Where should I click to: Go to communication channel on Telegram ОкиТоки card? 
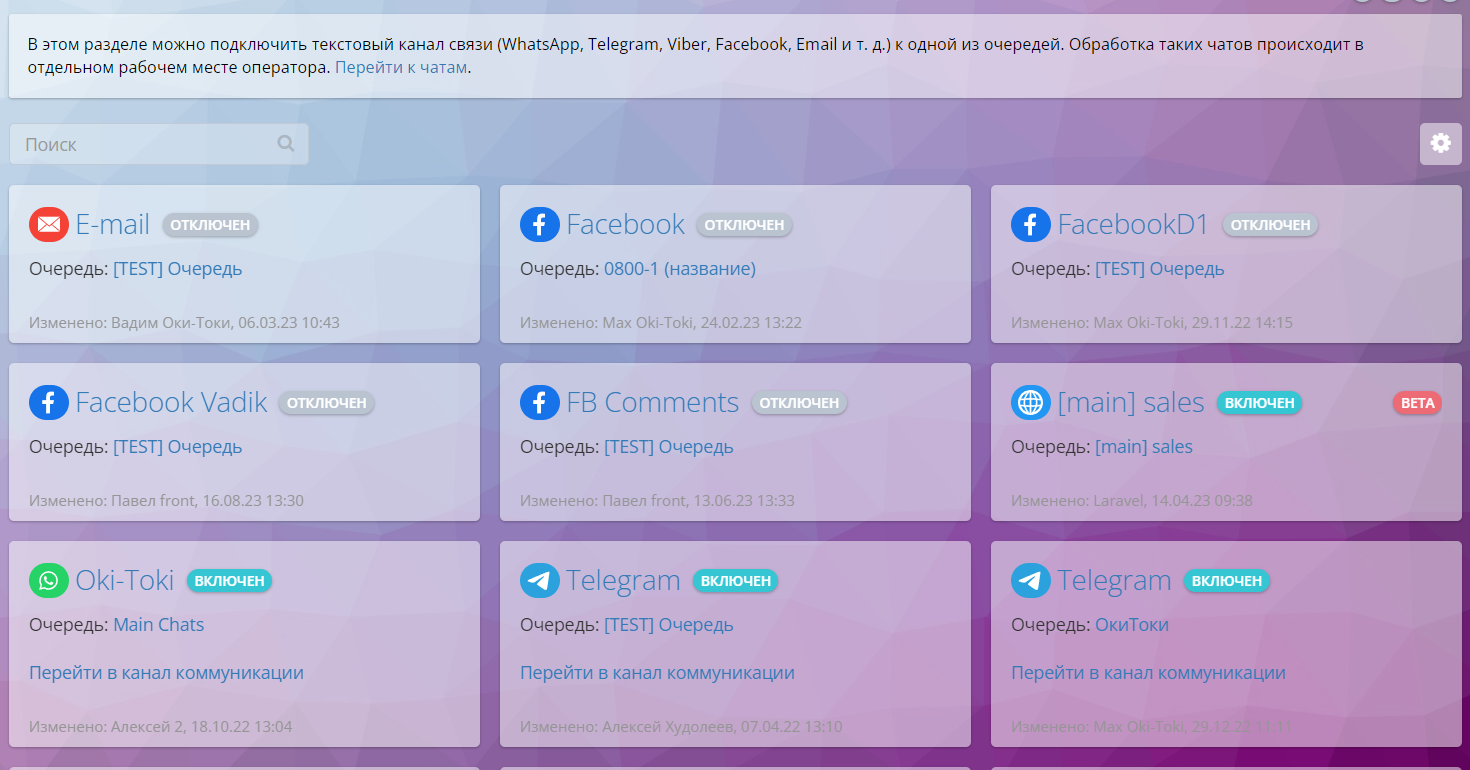coord(1148,672)
